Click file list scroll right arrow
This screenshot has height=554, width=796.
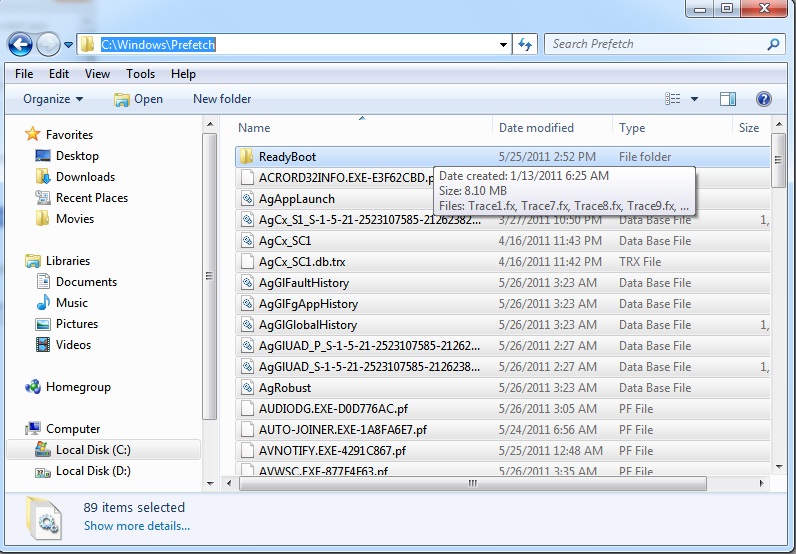(x=761, y=483)
